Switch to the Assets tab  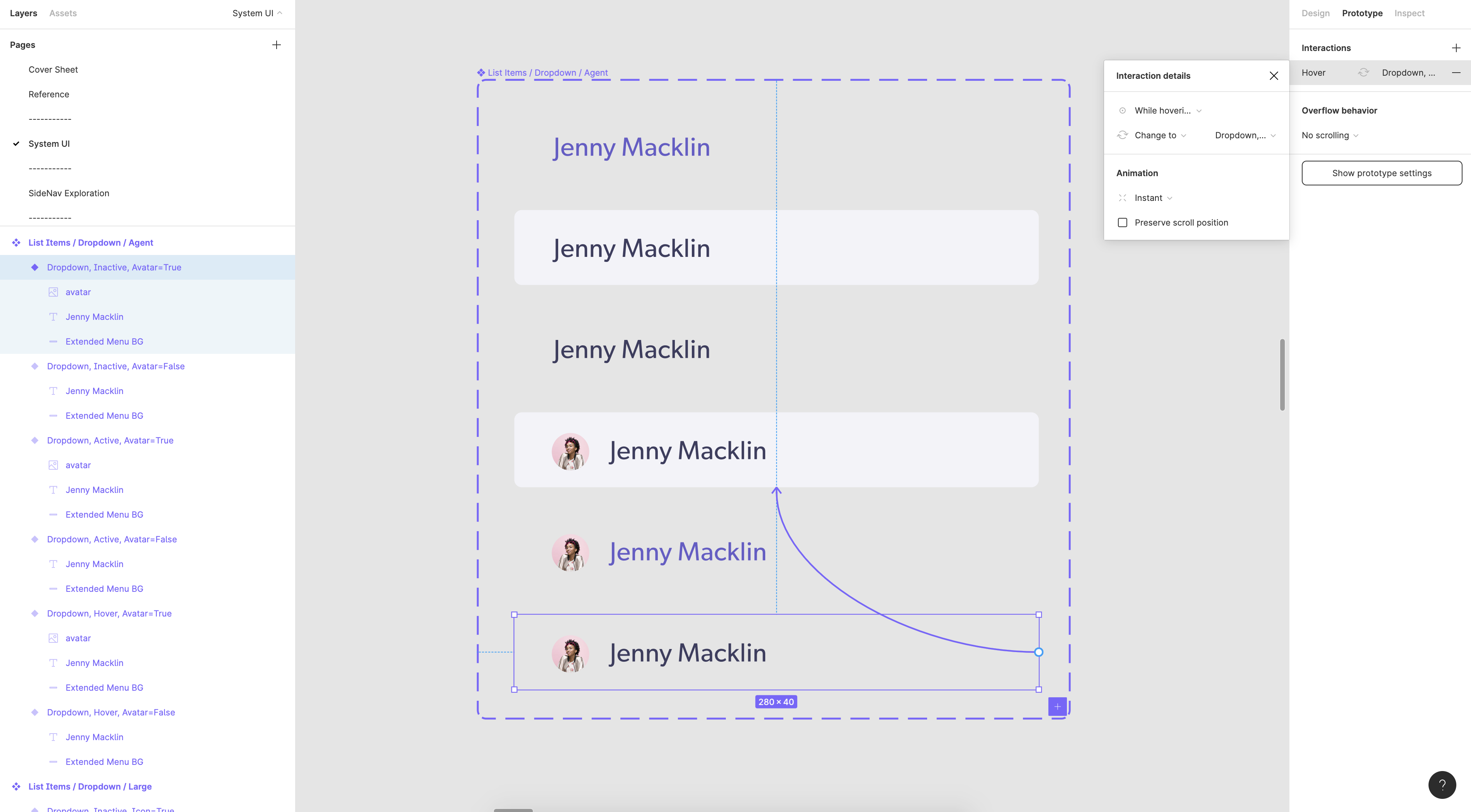[x=63, y=13]
